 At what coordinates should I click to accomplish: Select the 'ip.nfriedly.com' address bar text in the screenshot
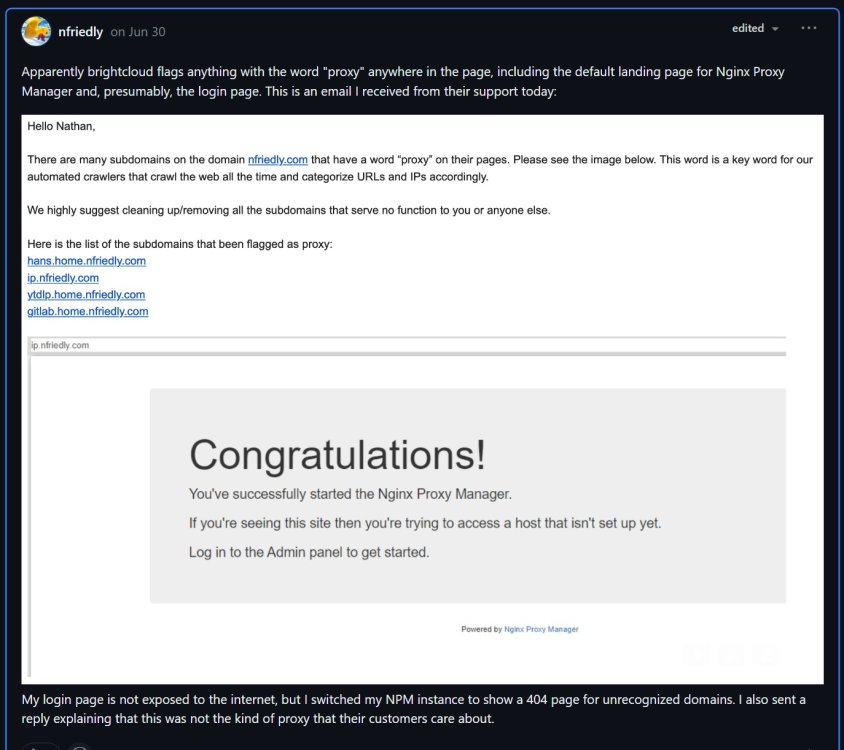60,345
